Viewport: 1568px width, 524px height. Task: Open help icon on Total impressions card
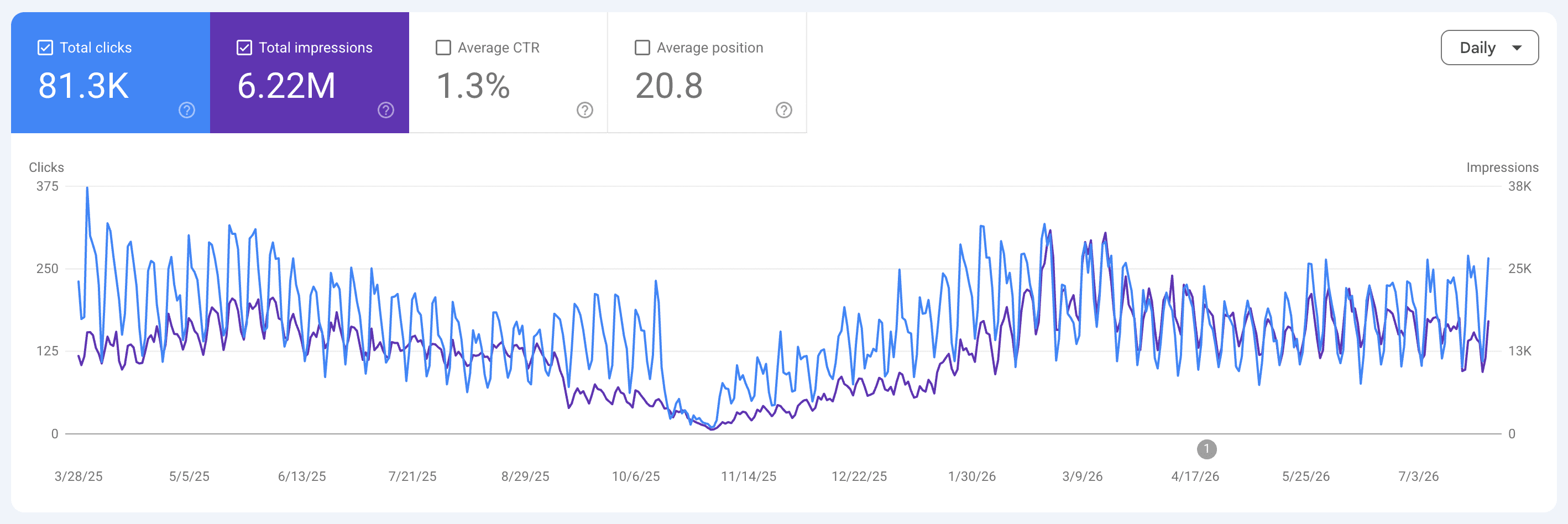pos(386,110)
